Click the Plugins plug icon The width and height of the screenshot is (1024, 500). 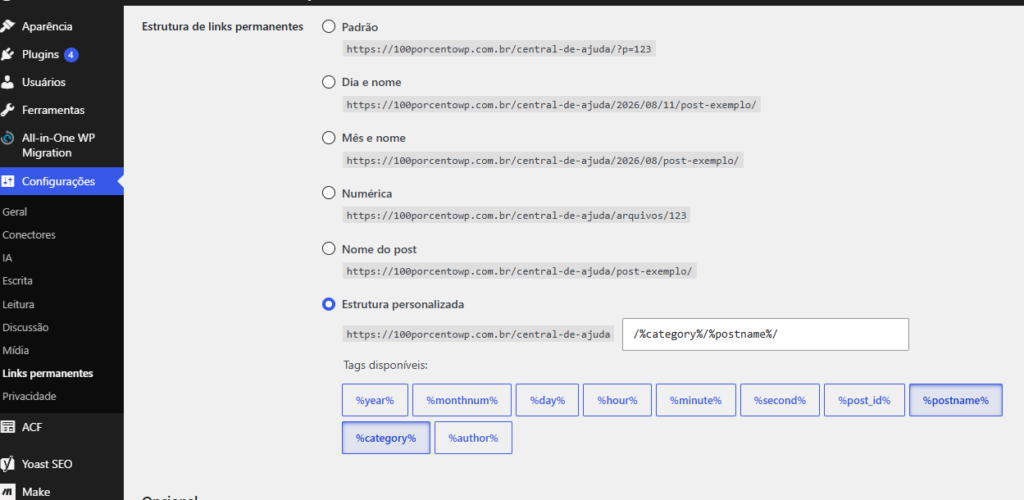(7, 55)
